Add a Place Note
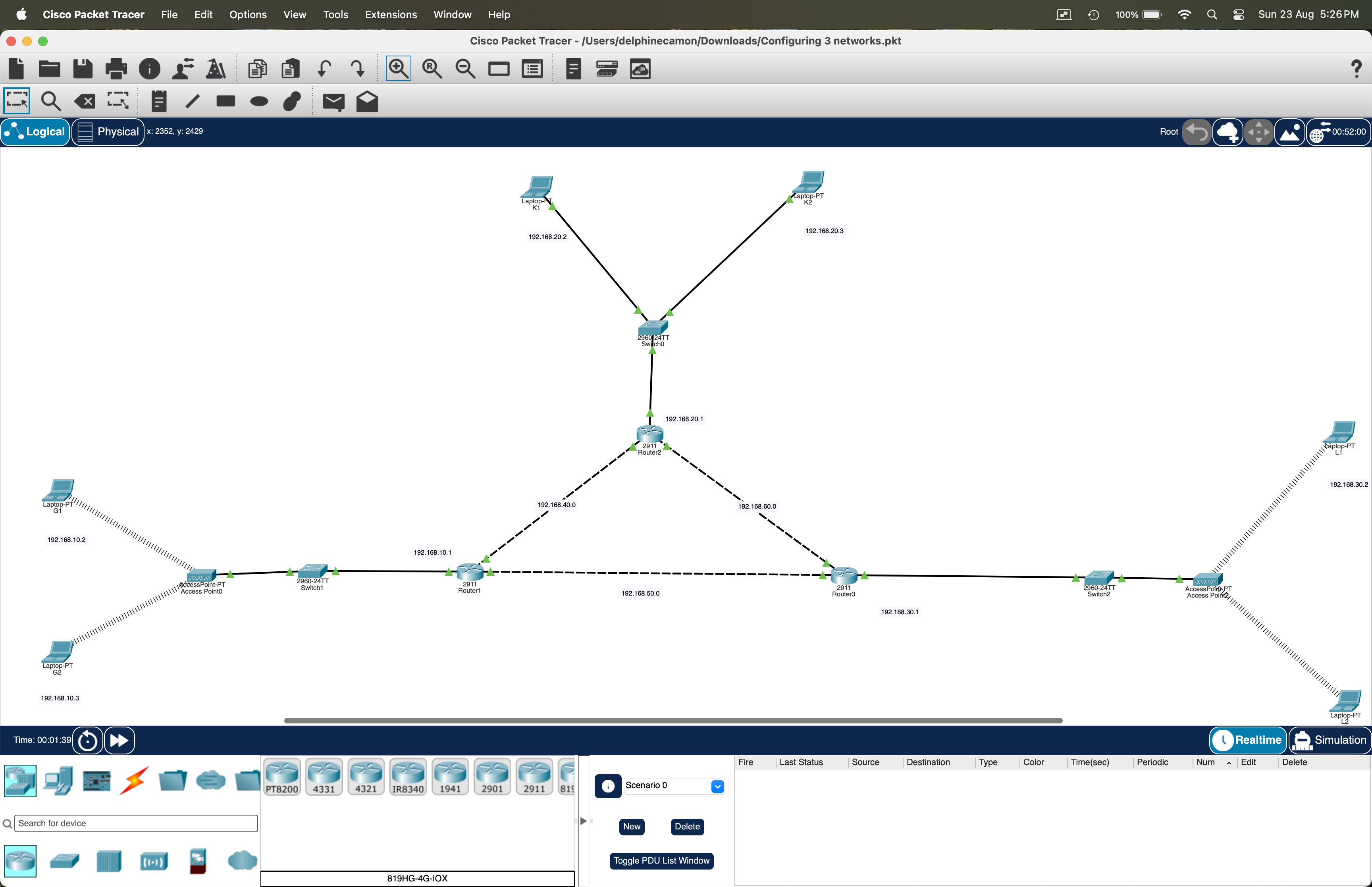Image resolution: width=1372 pixels, height=887 pixels. click(159, 101)
